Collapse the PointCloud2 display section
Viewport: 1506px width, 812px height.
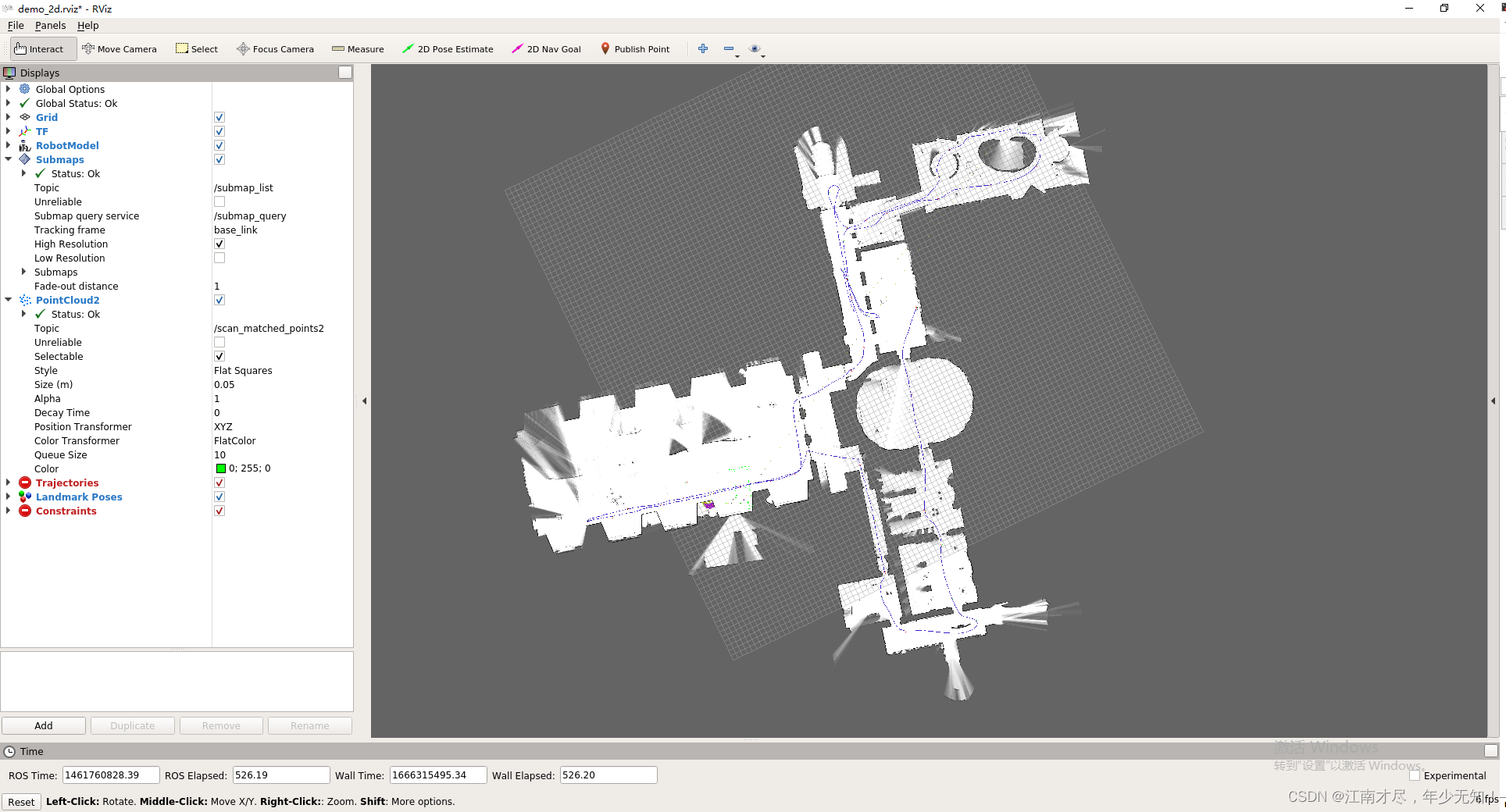(9, 301)
